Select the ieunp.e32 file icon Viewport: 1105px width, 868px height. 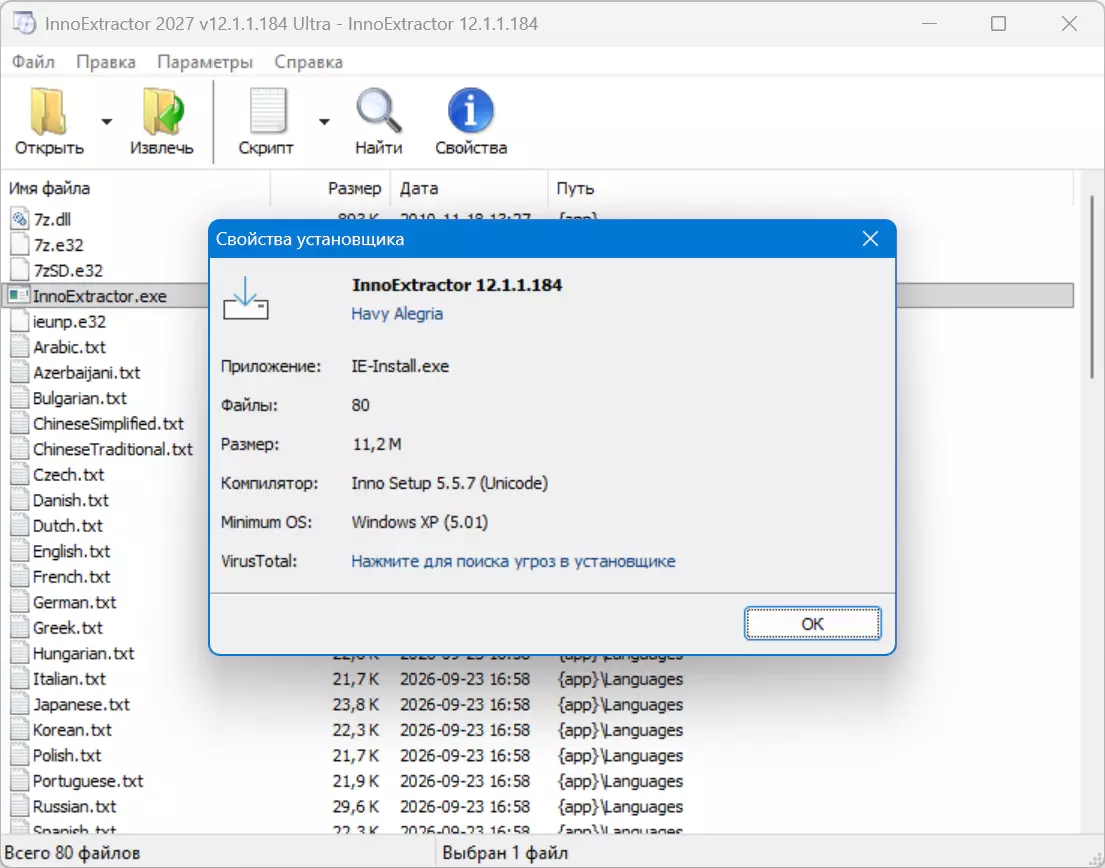(19, 321)
